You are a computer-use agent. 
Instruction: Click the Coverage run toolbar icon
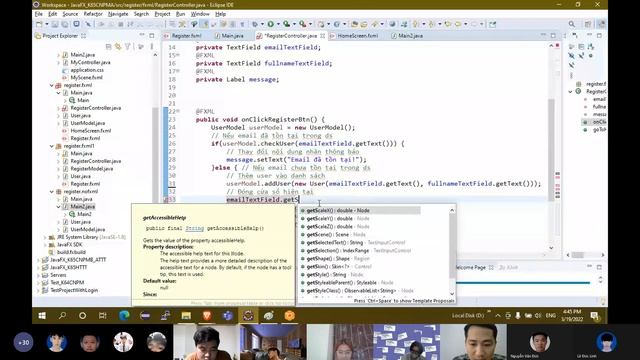pyautogui.click(x=287, y=24)
